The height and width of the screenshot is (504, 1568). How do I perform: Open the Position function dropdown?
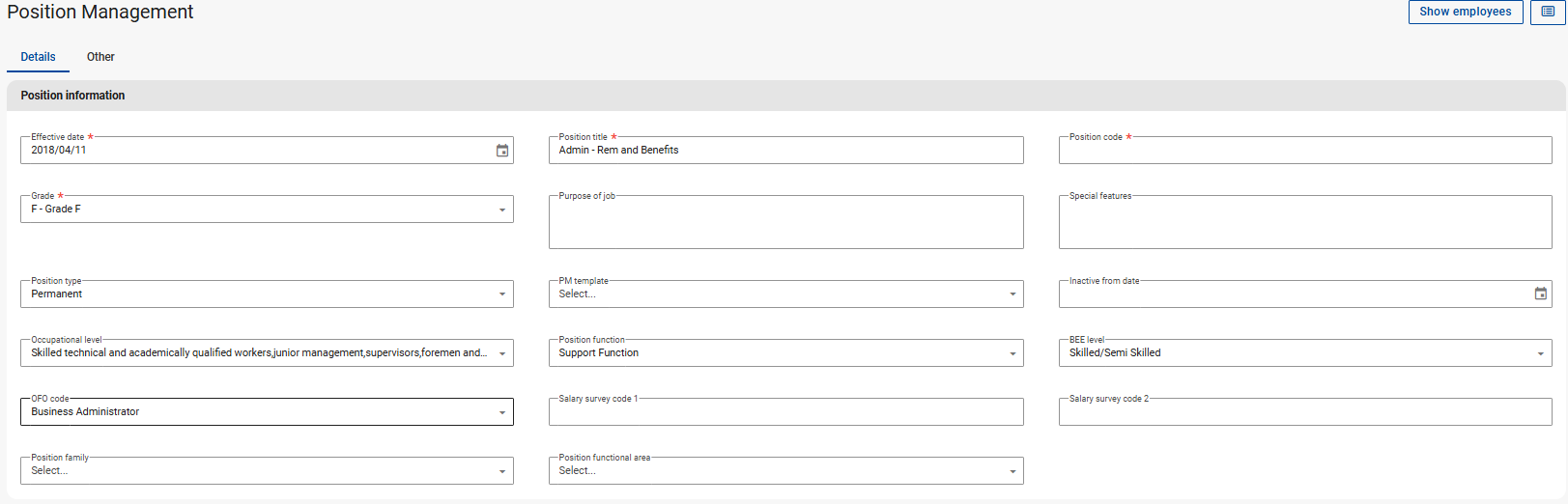(1012, 353)
